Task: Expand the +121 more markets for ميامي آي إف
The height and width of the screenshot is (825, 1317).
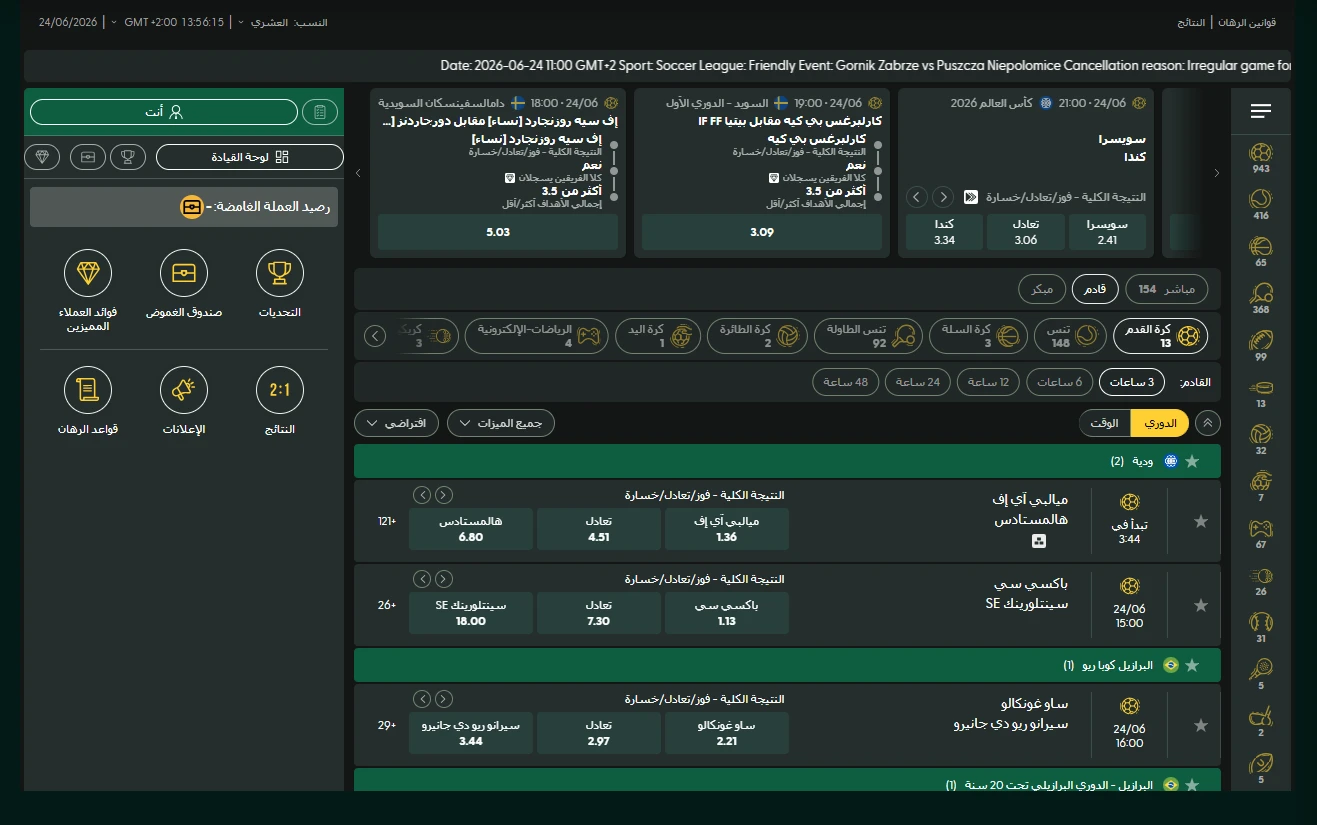Action: pos(387,521)
